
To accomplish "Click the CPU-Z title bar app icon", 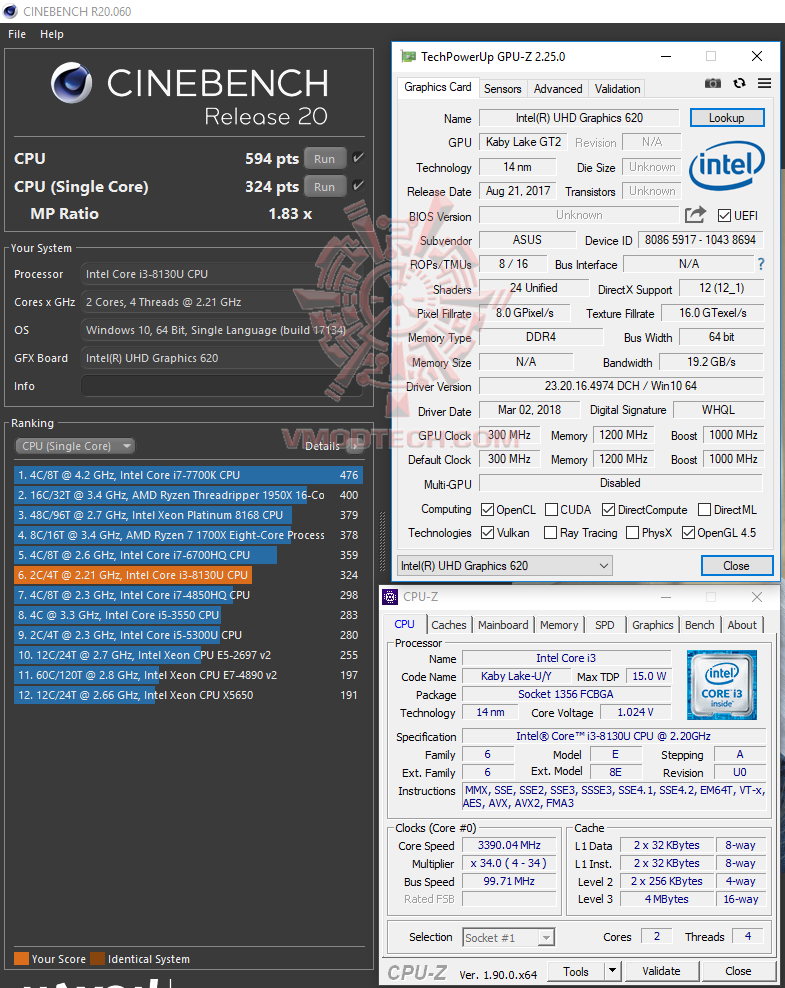I will (x=391, y=596).
